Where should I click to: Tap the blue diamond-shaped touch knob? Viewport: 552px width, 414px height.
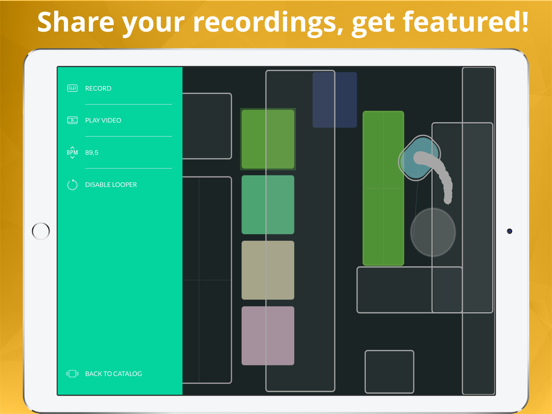(419, 158)
